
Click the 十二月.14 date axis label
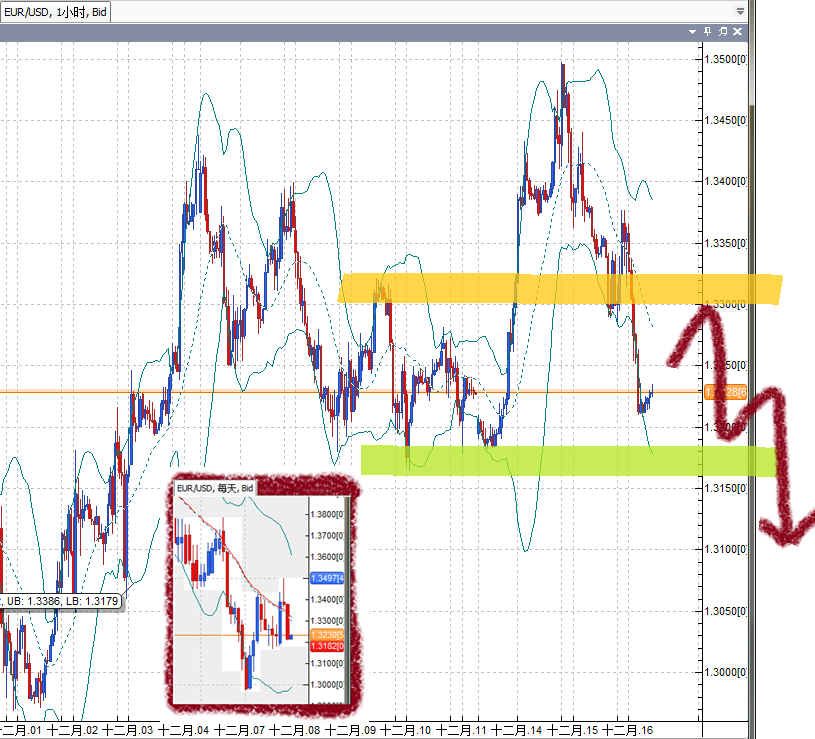click(517, 730)
